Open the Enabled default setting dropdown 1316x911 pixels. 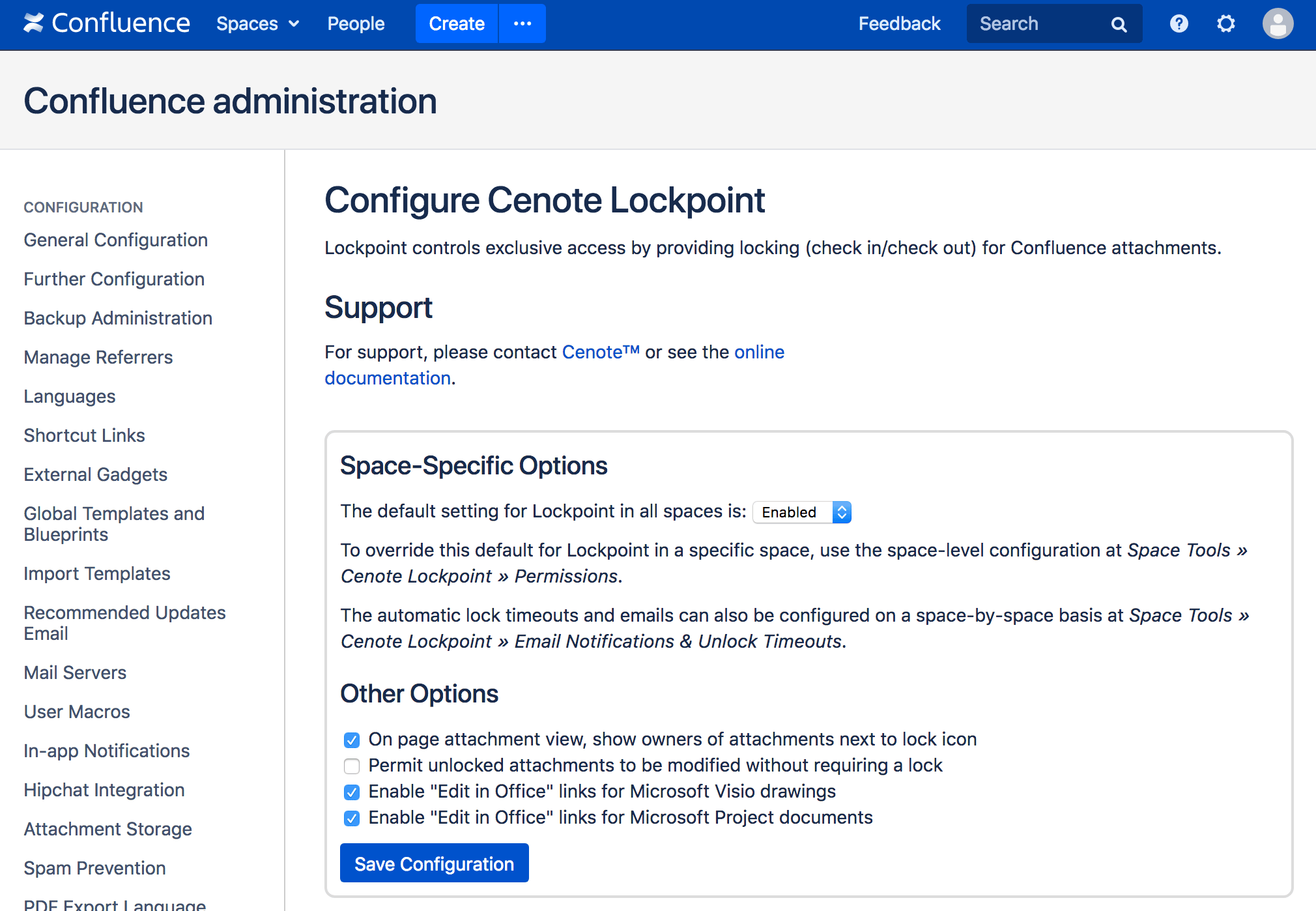coord(802,512)
